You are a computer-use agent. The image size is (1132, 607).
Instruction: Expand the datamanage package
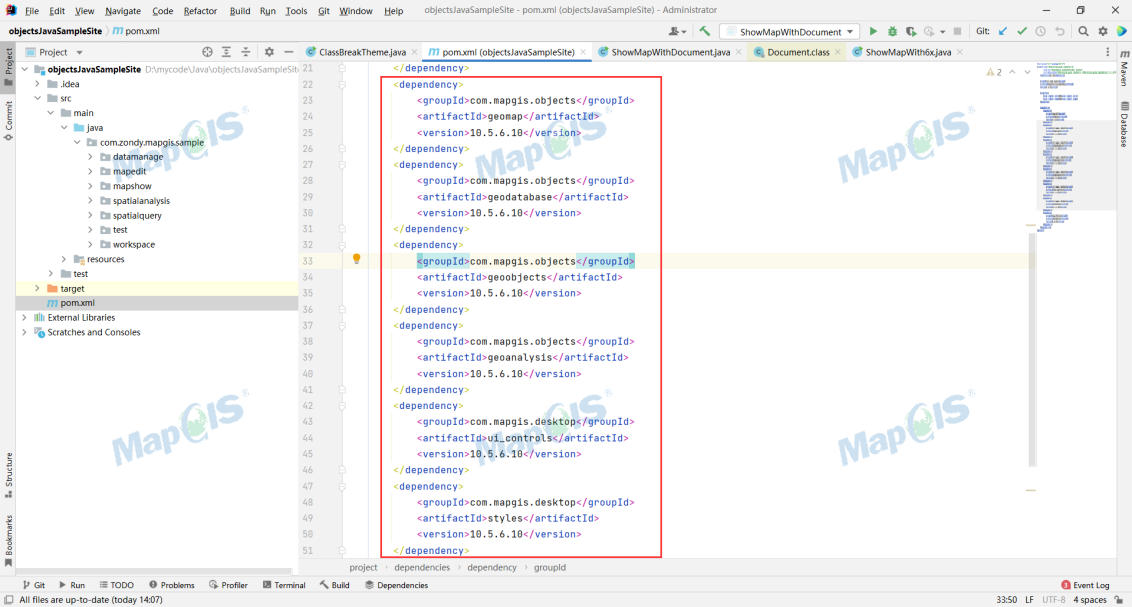[x=90, y=157]
